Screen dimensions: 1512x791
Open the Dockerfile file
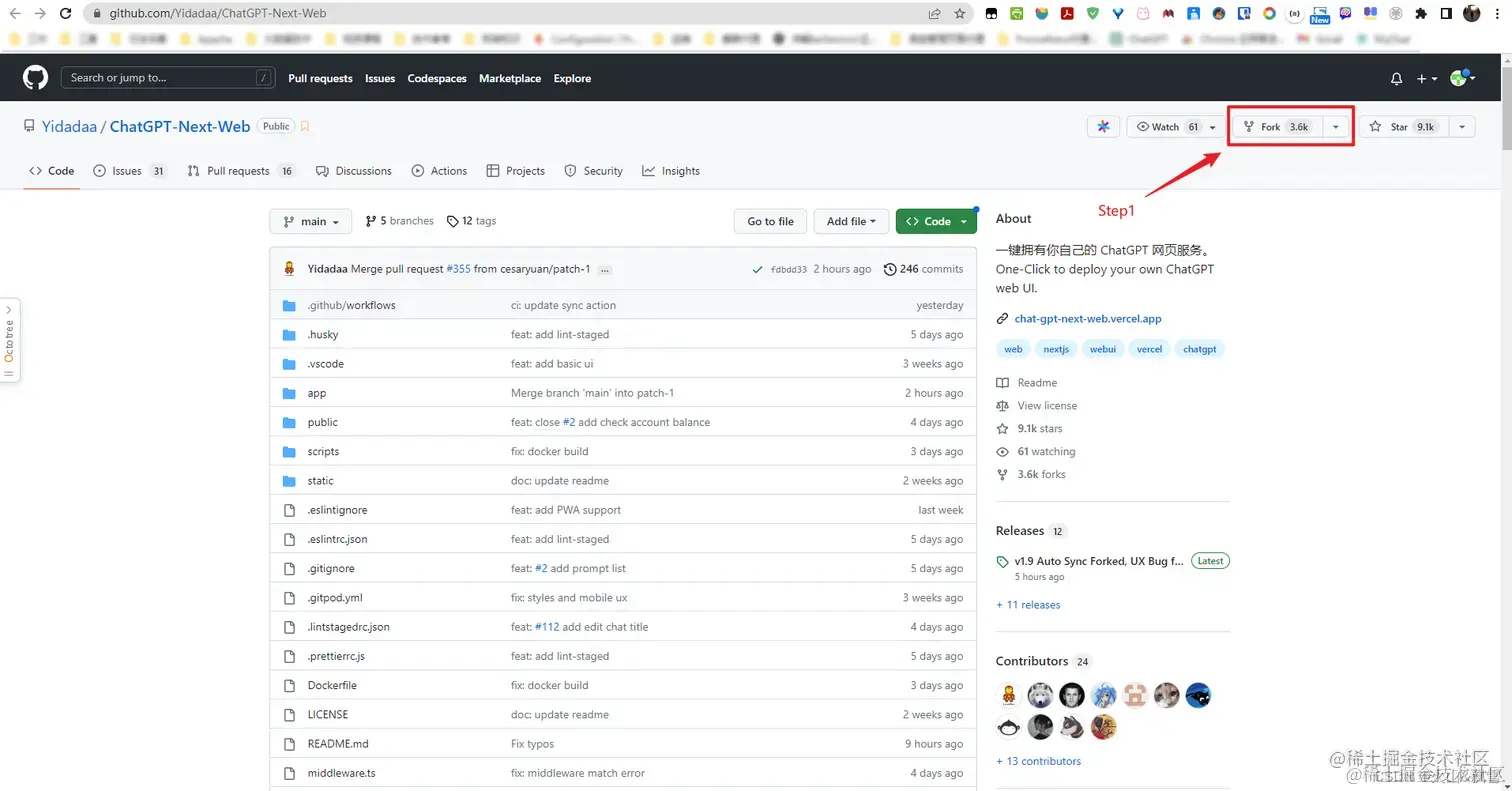click(332, 685)
